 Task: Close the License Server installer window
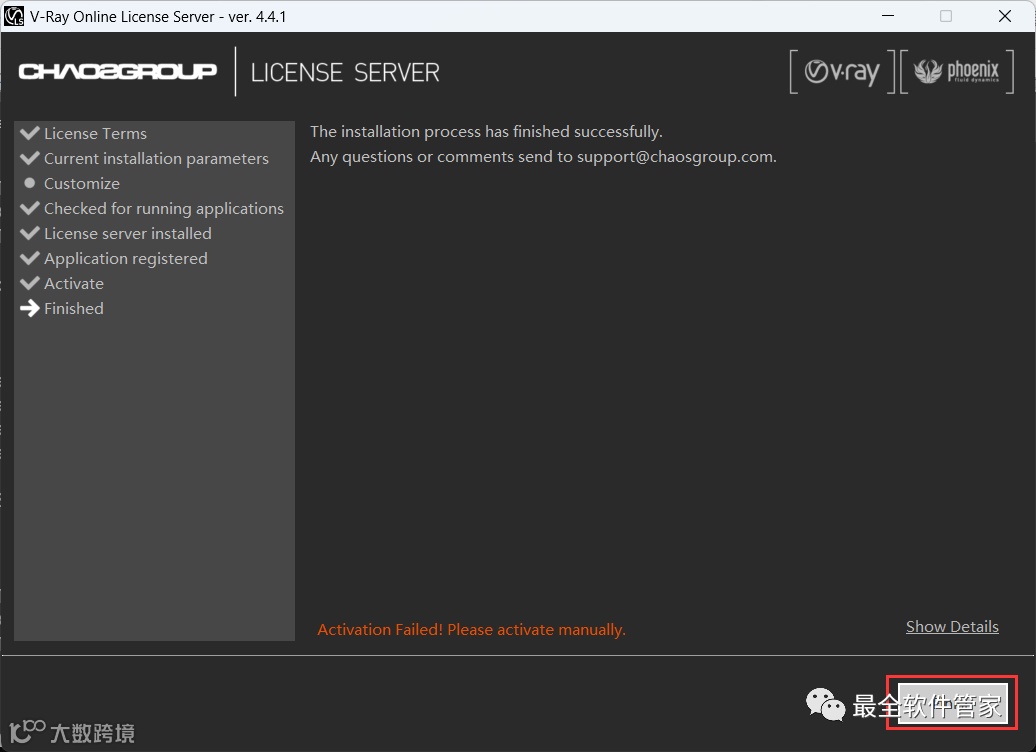[1005, 16]
